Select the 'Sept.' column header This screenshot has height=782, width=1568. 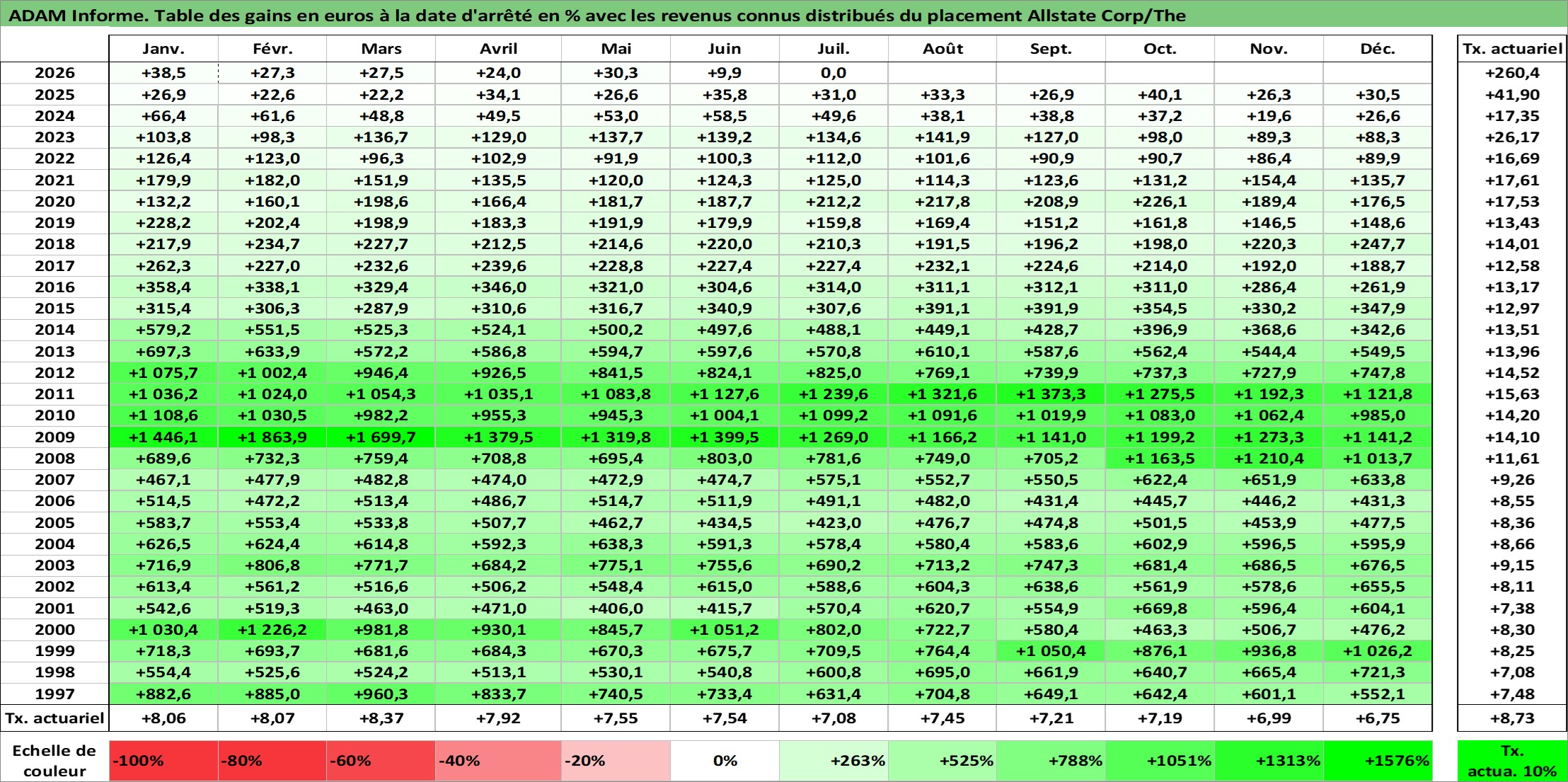[1051, 49]
